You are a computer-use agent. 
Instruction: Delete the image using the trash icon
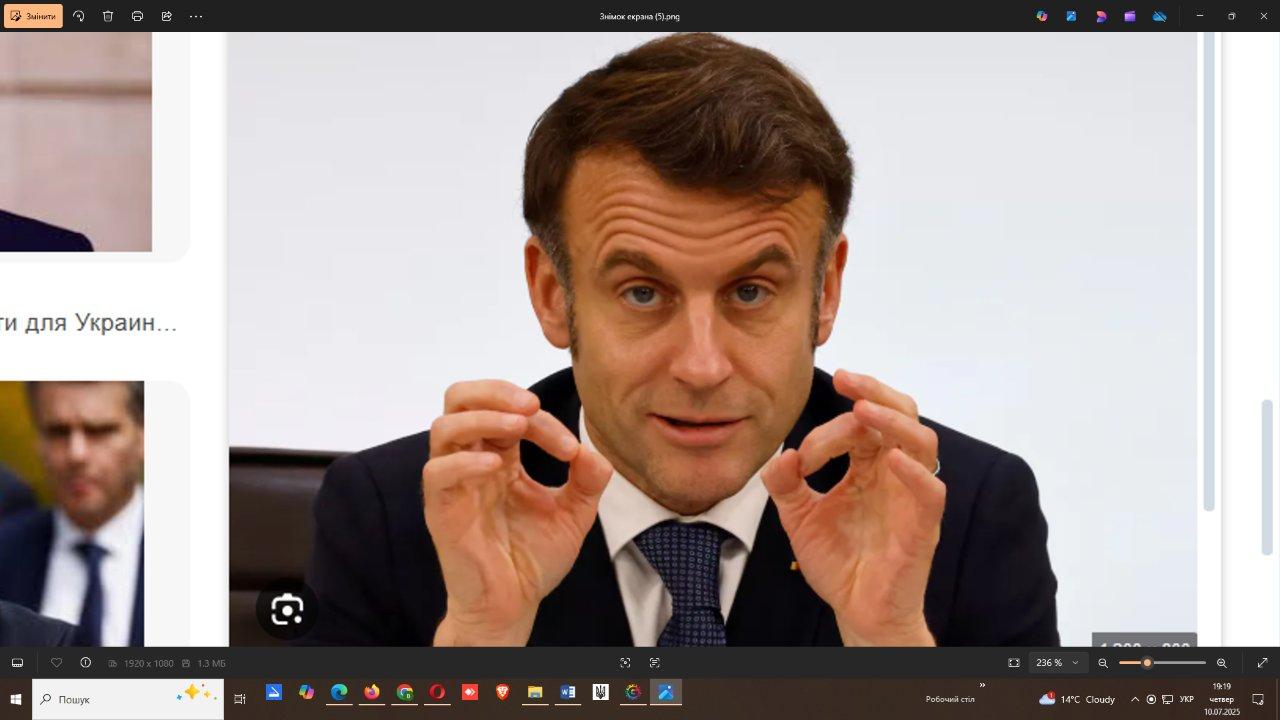tap(108, 16)
